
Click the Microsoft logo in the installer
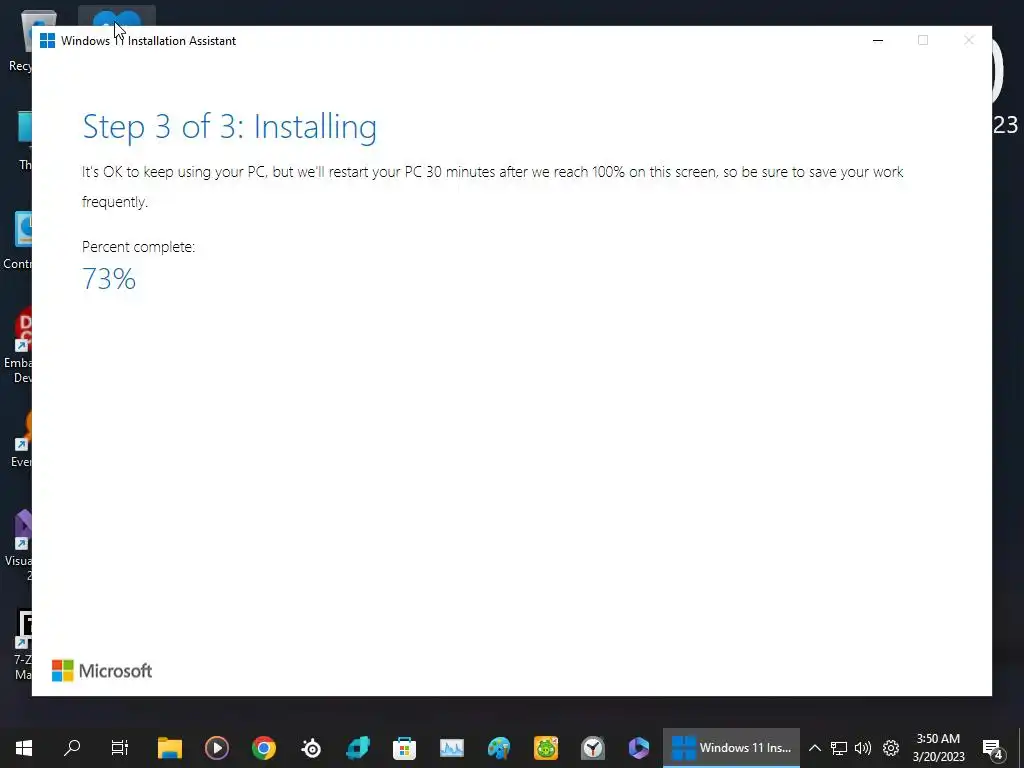102,671
